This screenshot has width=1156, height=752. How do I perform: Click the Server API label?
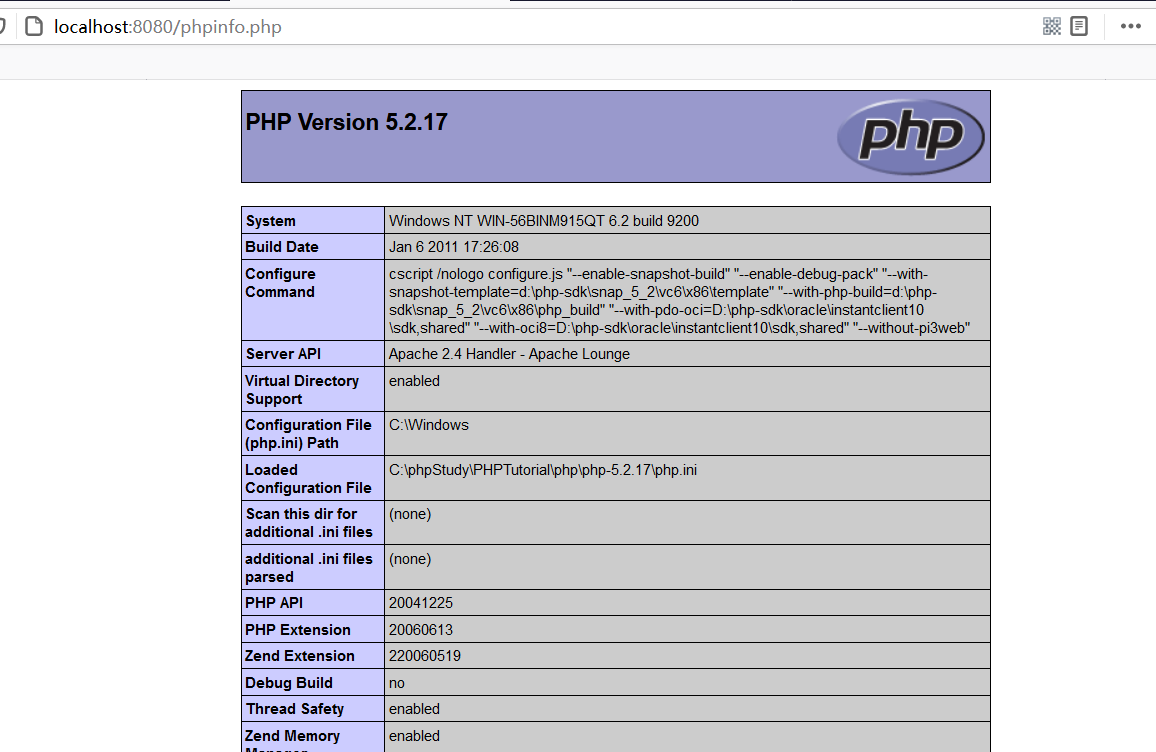(x=283, y=354)
